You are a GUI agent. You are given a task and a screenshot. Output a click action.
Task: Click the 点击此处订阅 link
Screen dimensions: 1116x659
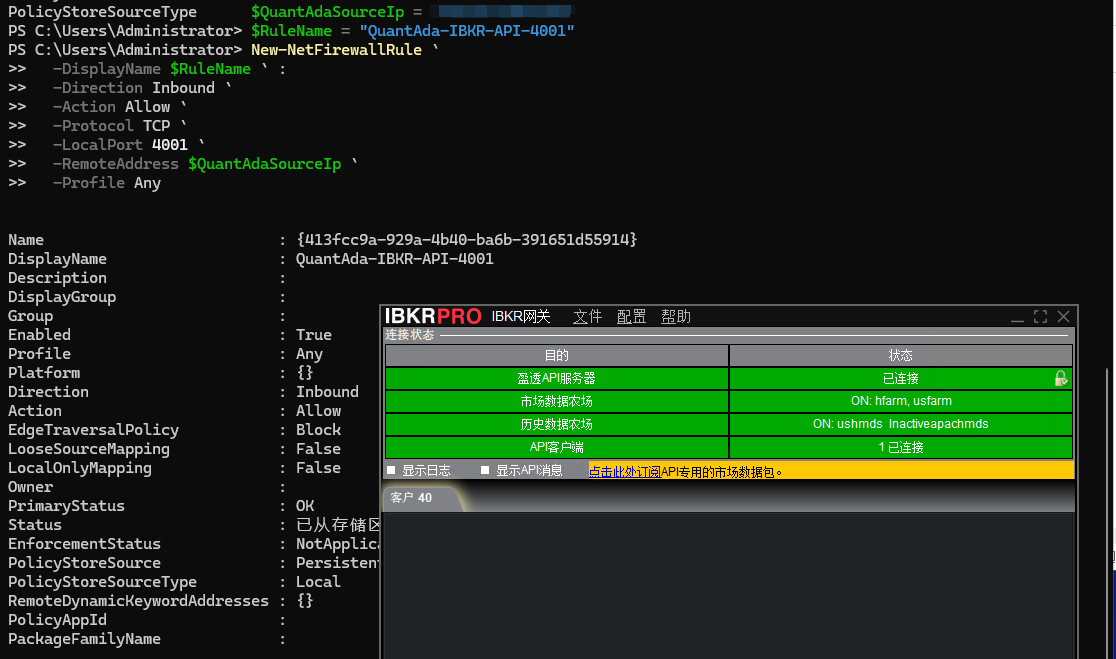(624, 471)
